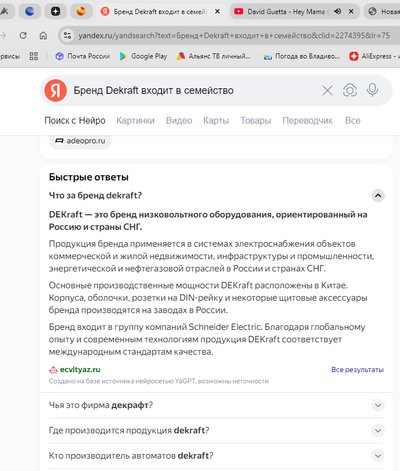Open the Все services menu
Viewport: 400px width, 471px height.
pyautogui.click(x=353, y=120)
